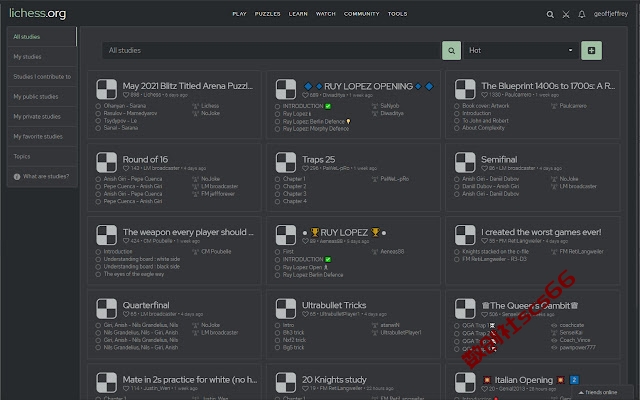
Task: Open the Semifinal study board icon
Action: 465,162
